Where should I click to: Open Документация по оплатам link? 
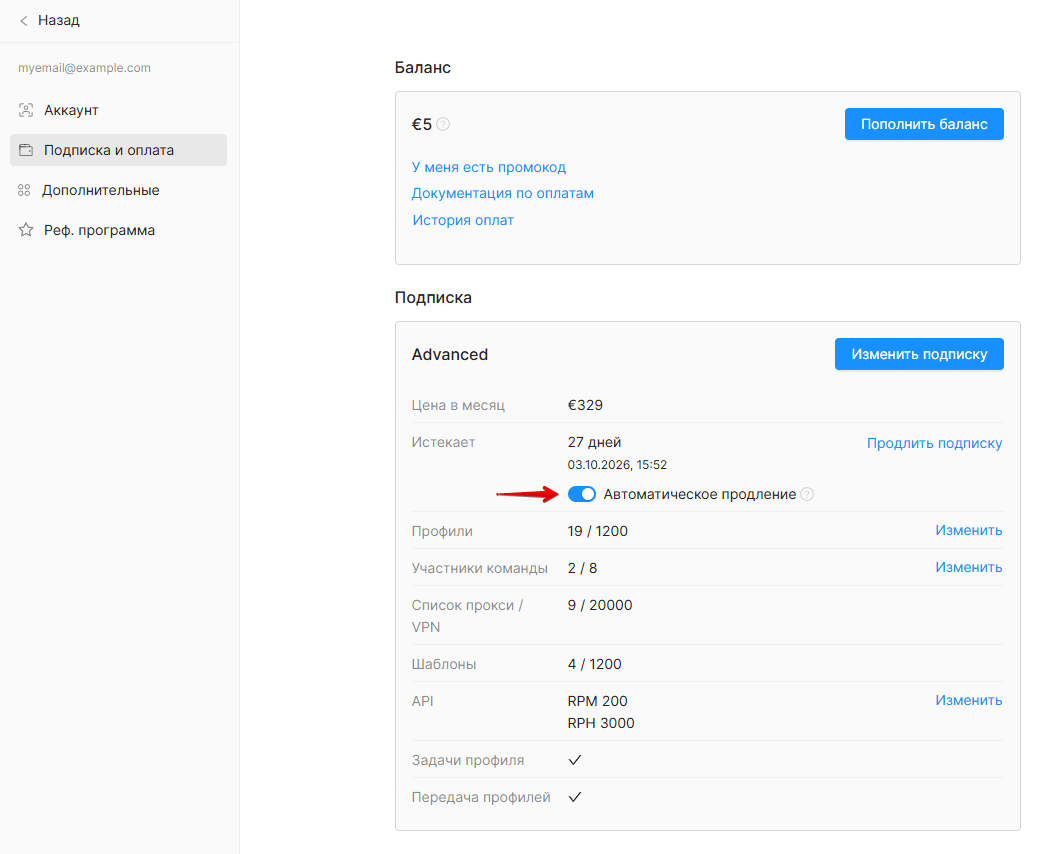(x=503, y=194)
